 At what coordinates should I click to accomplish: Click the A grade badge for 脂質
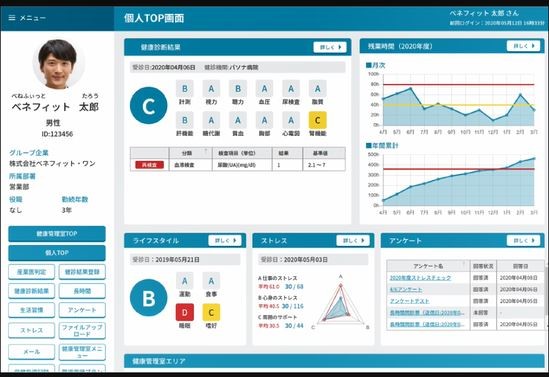[318, 89]
